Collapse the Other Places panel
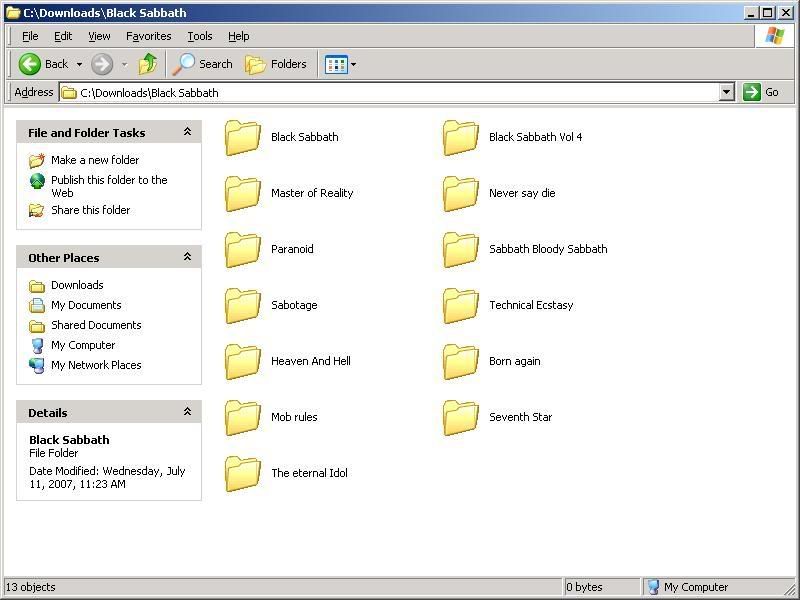800x600 pixels. [x=187, y=257]
